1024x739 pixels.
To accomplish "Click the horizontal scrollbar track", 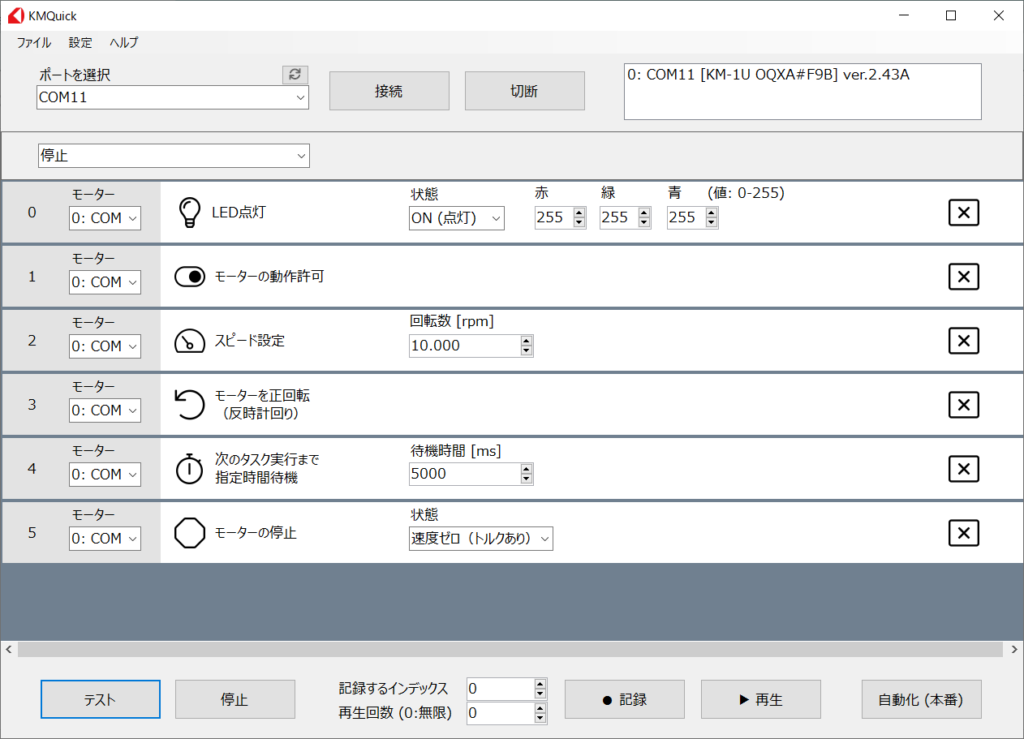I will click(x=510, y=649).
